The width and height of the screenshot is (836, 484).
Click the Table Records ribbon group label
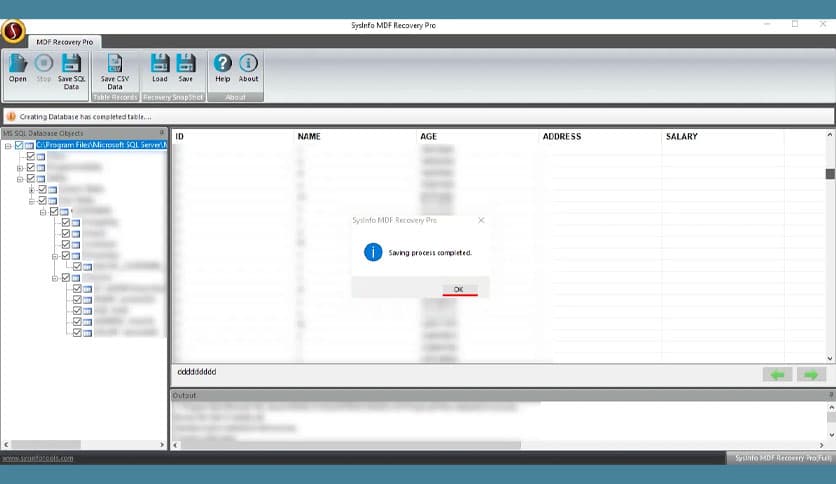(x=115, y=97)
